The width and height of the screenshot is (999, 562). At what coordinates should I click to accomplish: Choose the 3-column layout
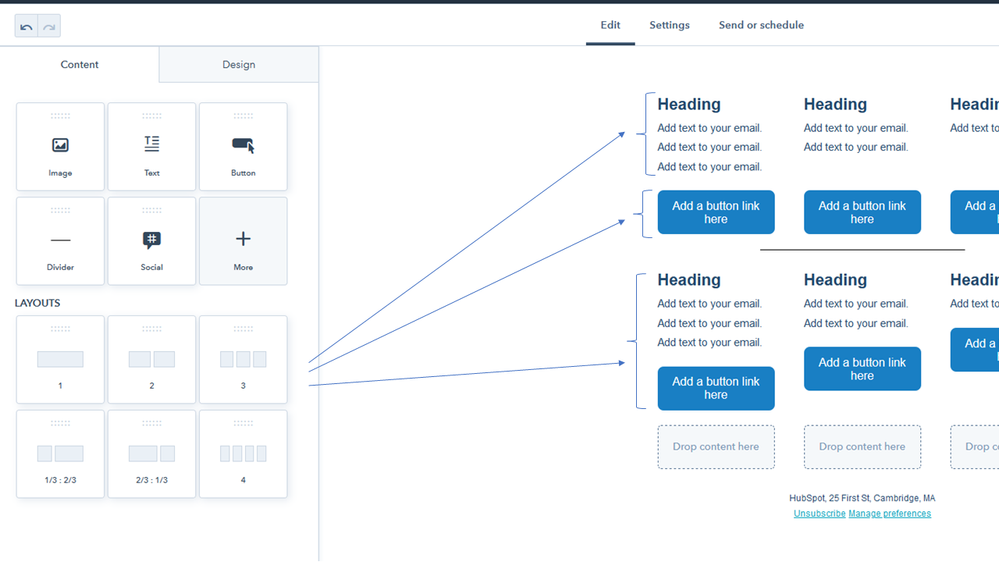click(243, 359)
